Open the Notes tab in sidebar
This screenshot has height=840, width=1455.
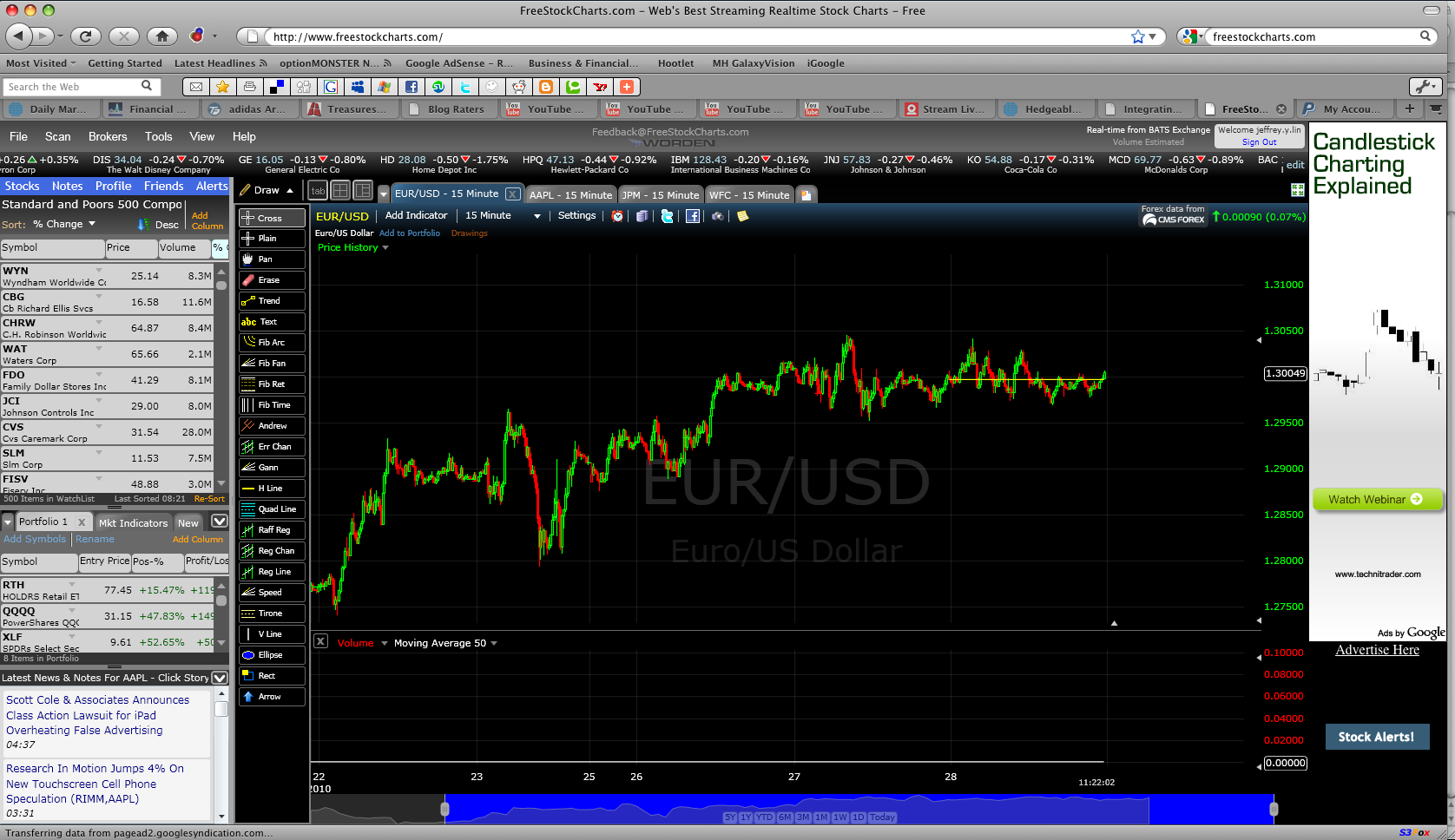click(68, 186)
